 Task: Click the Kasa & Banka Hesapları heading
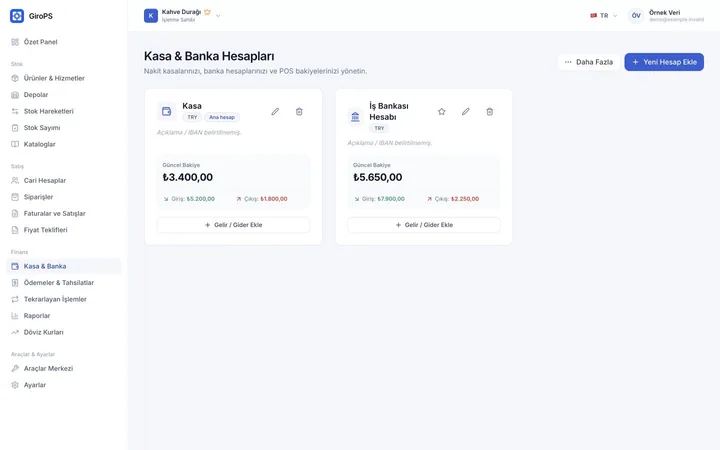coord(209,56)
